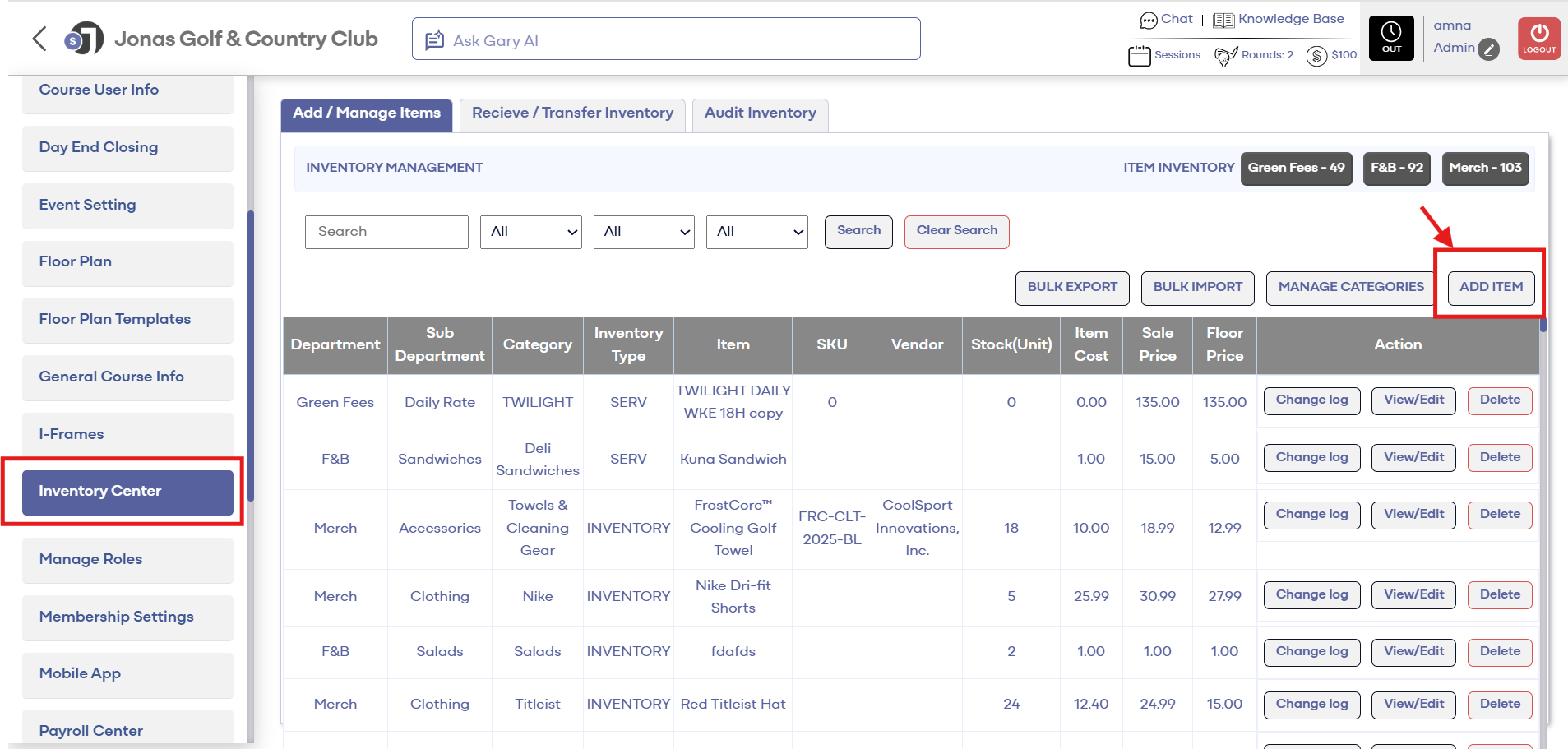Click the back arrow icon

(x=39, y=39)
